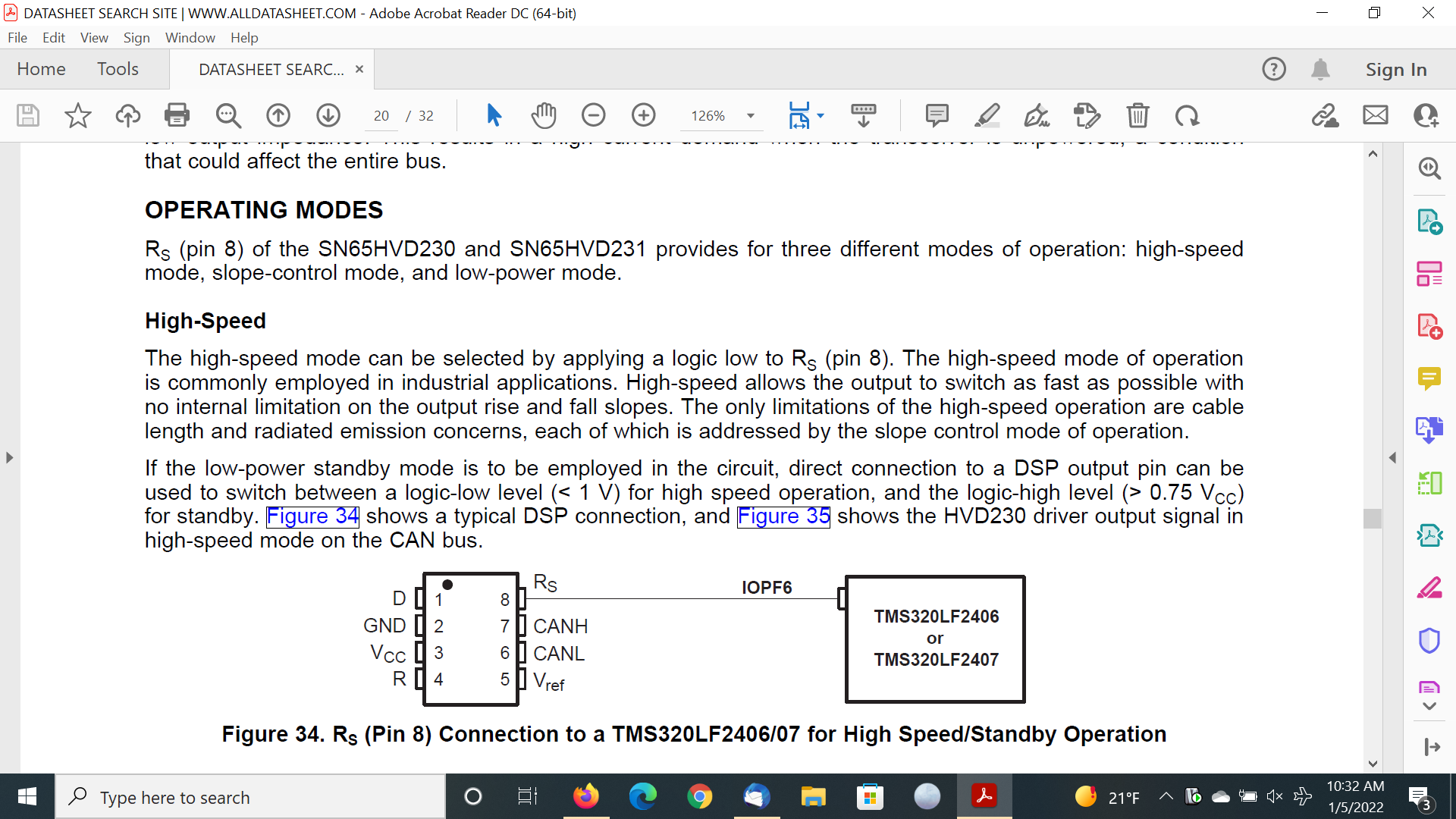The width and height of the screenshot is (1456, 819).
Task: Open the zoom level dropdown
Action: pyautogui.click(x=751, y=116)
